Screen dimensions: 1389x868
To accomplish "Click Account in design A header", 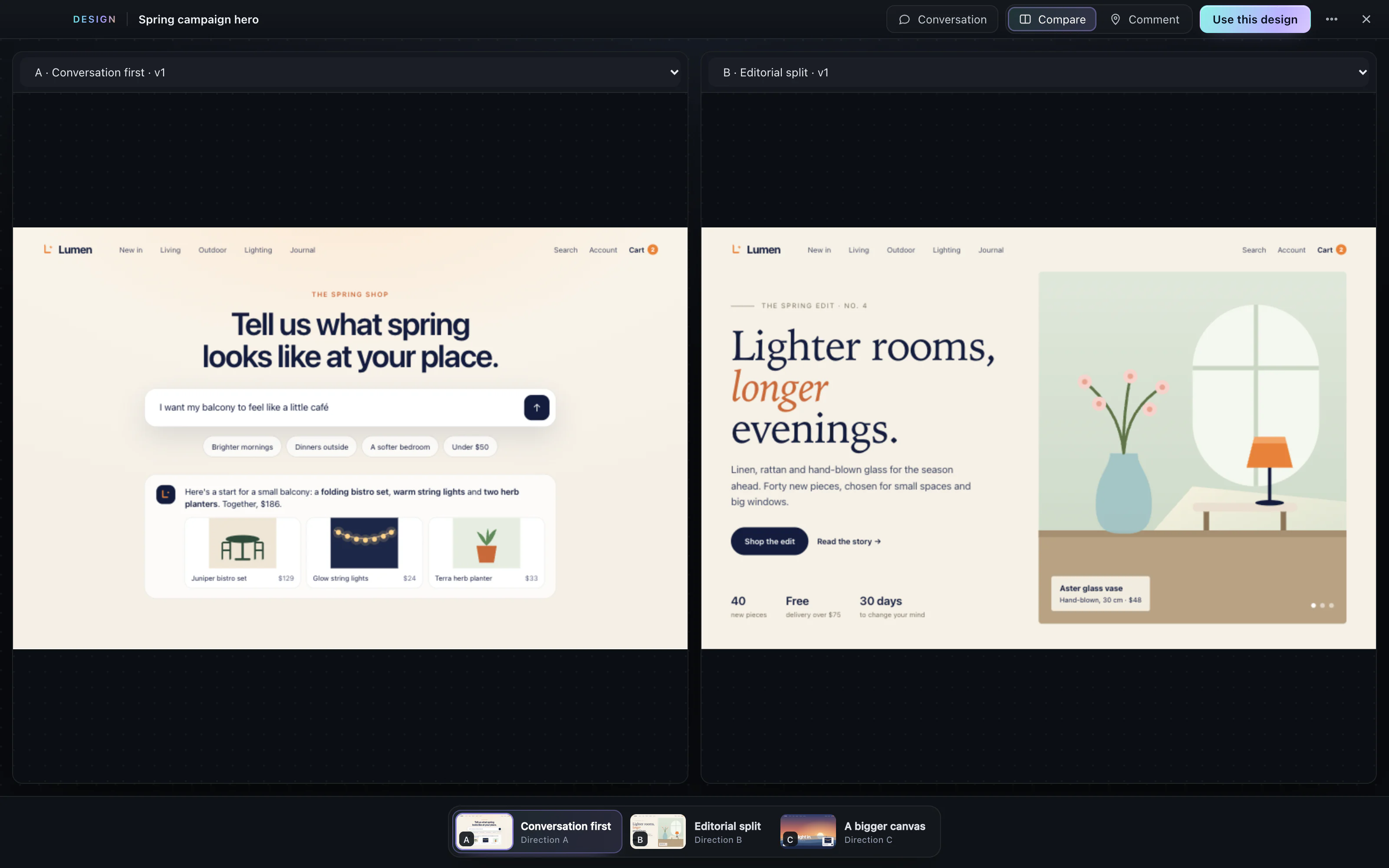I will (x=602, y=250).
